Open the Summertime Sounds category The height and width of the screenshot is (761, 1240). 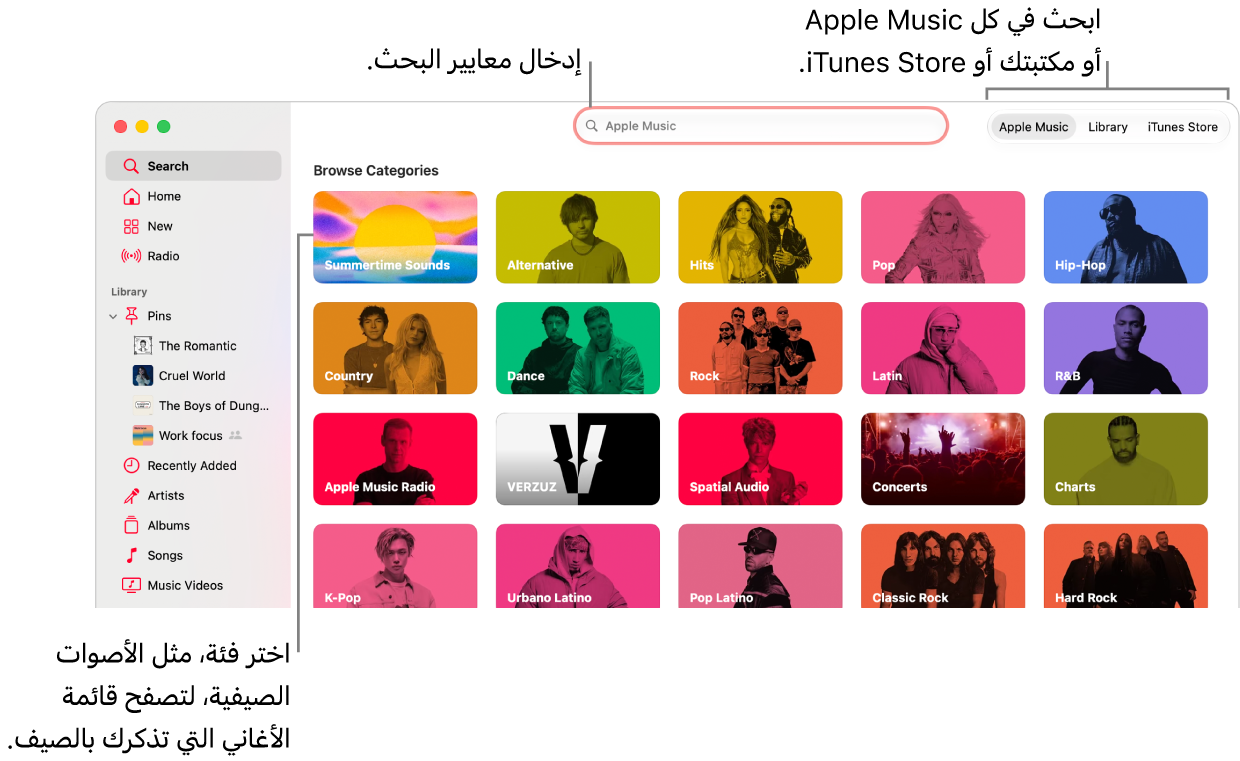[x=395, y=237]
